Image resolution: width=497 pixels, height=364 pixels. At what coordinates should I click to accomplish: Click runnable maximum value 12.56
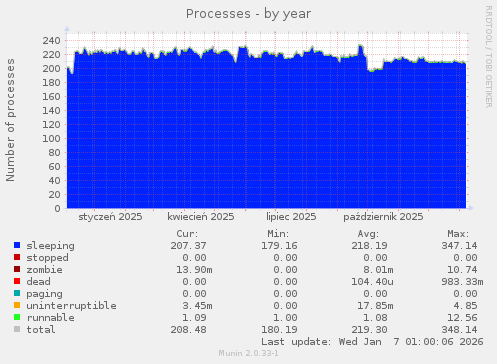pos(462,318)
